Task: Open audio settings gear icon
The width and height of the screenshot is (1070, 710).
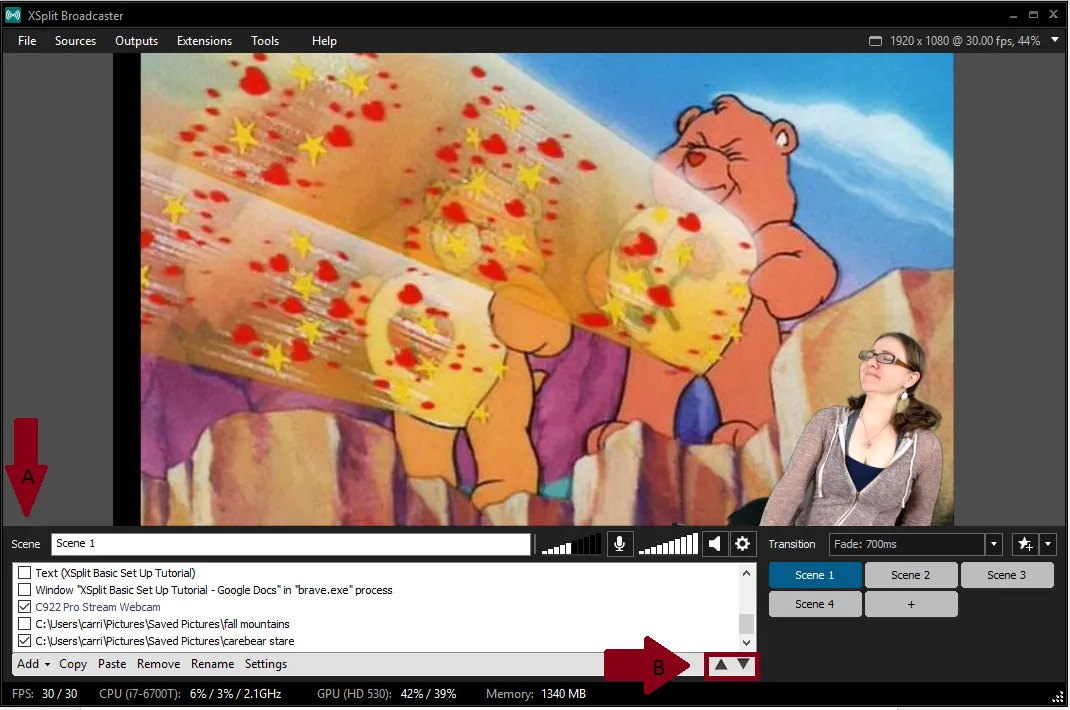Action: (x=742, y=544)
